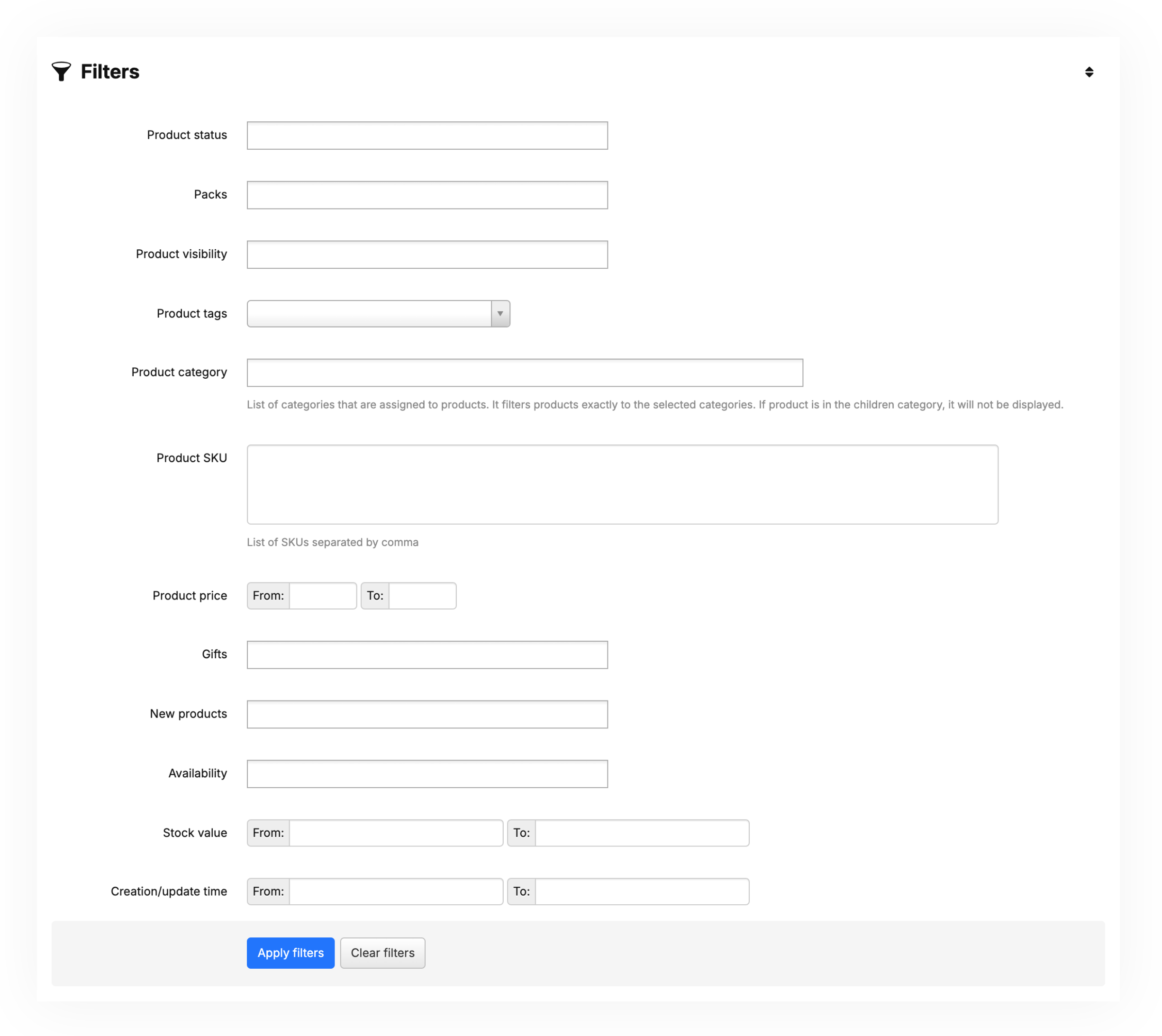
Task: Click the Product status selection field
Action: (427, 136)
